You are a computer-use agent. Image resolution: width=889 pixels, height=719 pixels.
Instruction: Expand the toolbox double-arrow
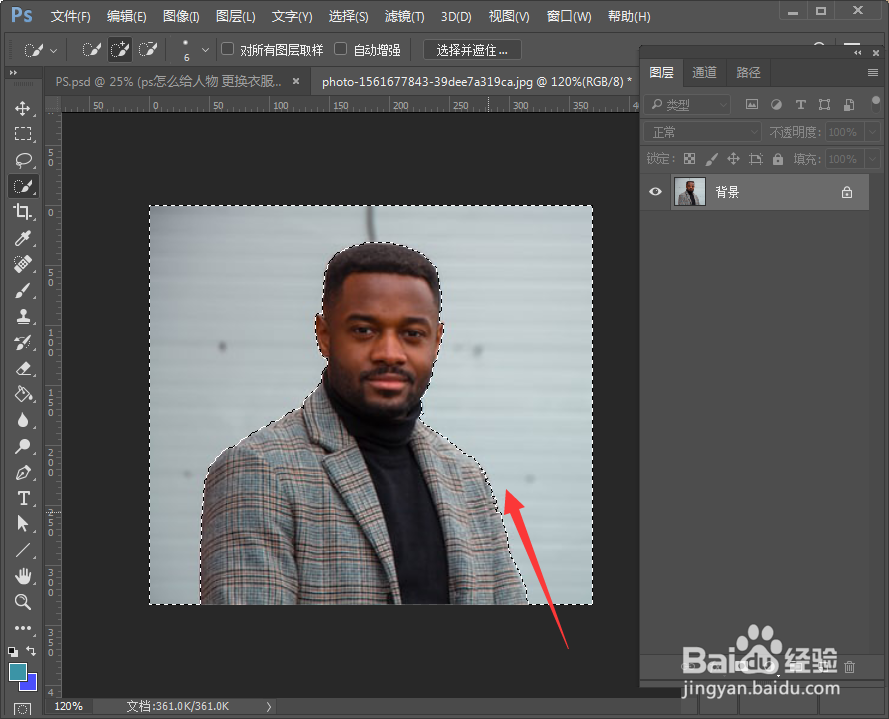13,73
